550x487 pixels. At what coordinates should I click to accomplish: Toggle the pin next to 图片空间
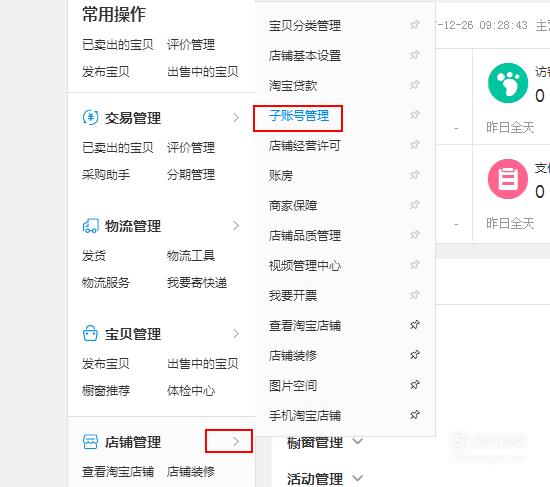point(415,385)
